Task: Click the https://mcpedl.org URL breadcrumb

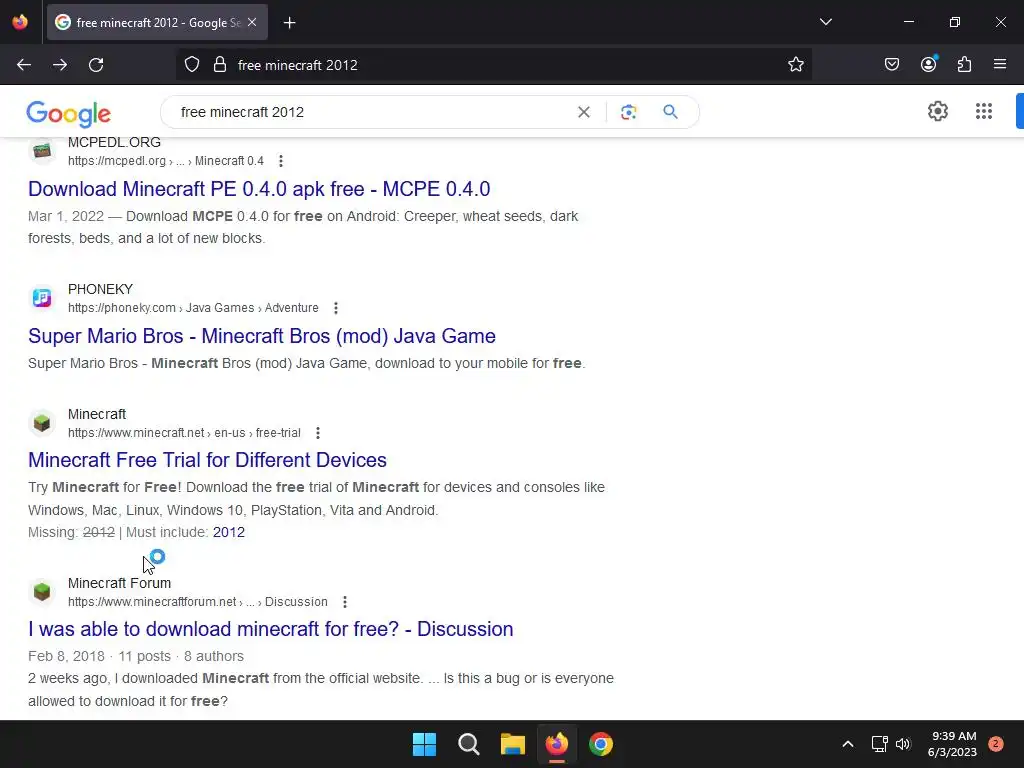Action: click(166, 161)
